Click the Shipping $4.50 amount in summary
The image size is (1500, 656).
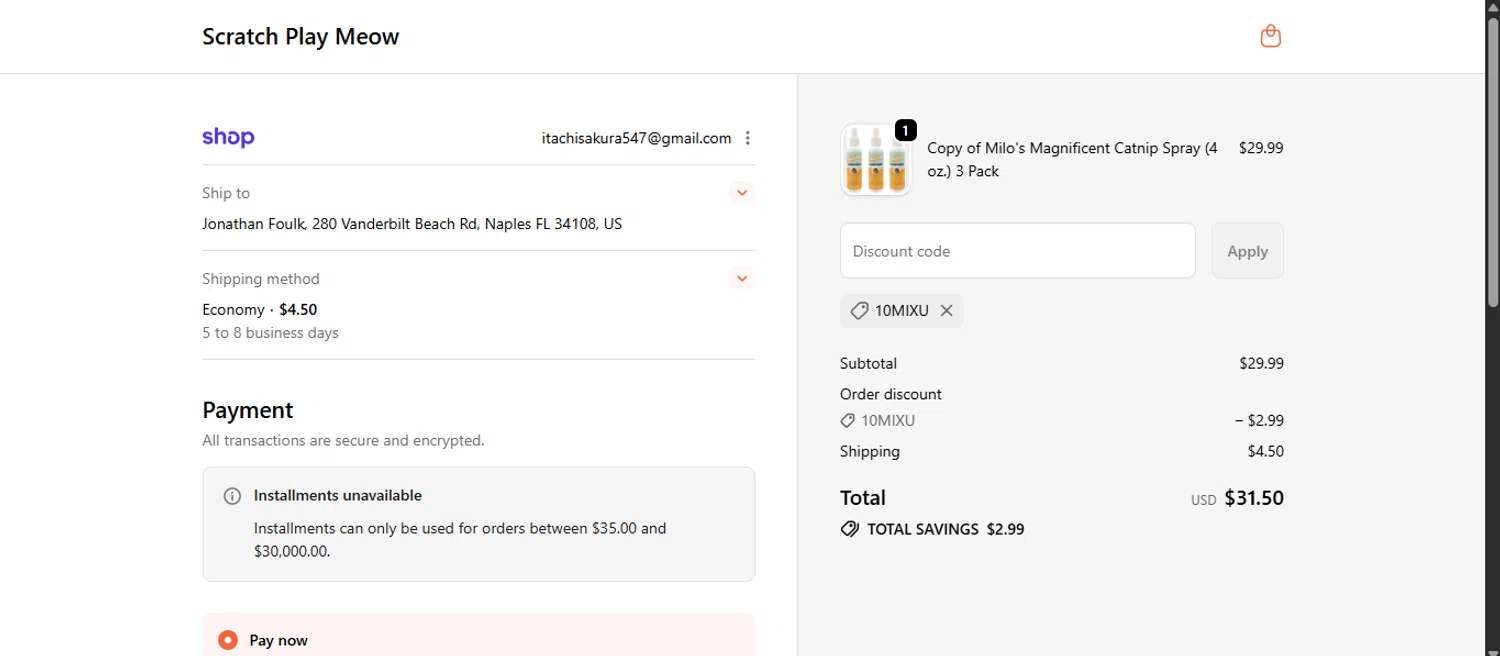(1265, 452)
